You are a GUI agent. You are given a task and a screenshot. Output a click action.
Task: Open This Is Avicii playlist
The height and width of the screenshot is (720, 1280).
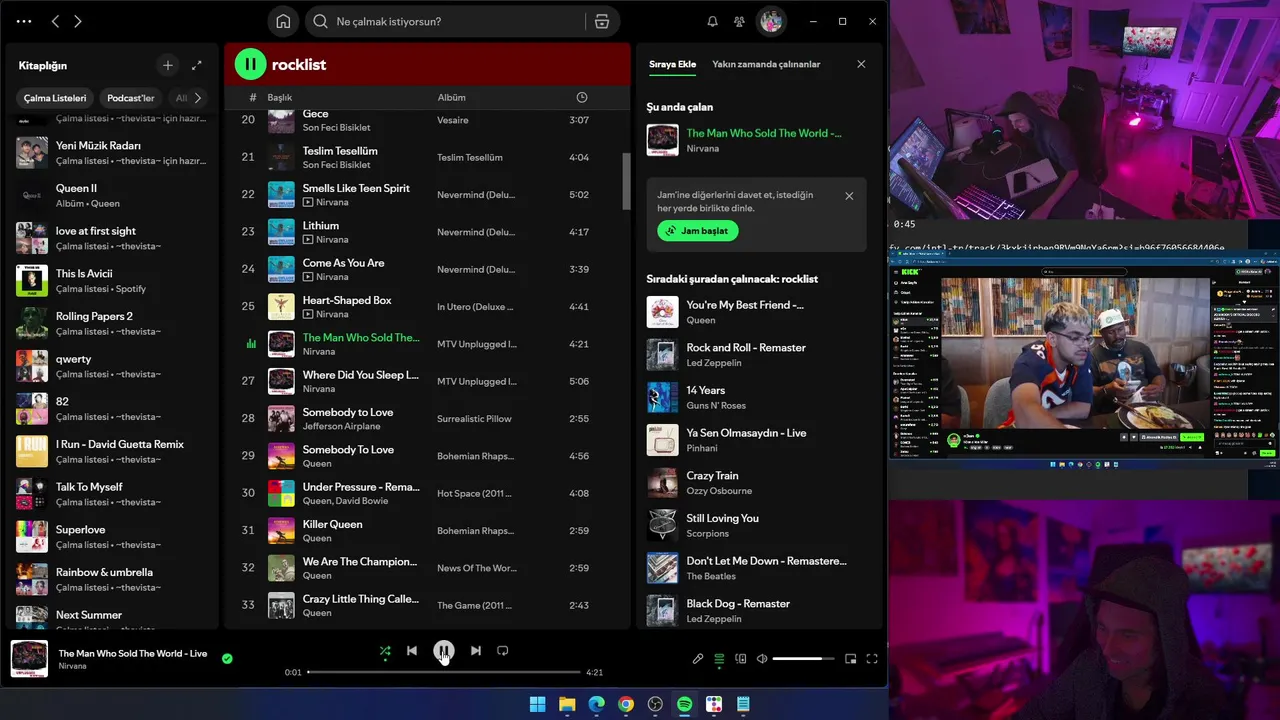[x=110, y=280]
